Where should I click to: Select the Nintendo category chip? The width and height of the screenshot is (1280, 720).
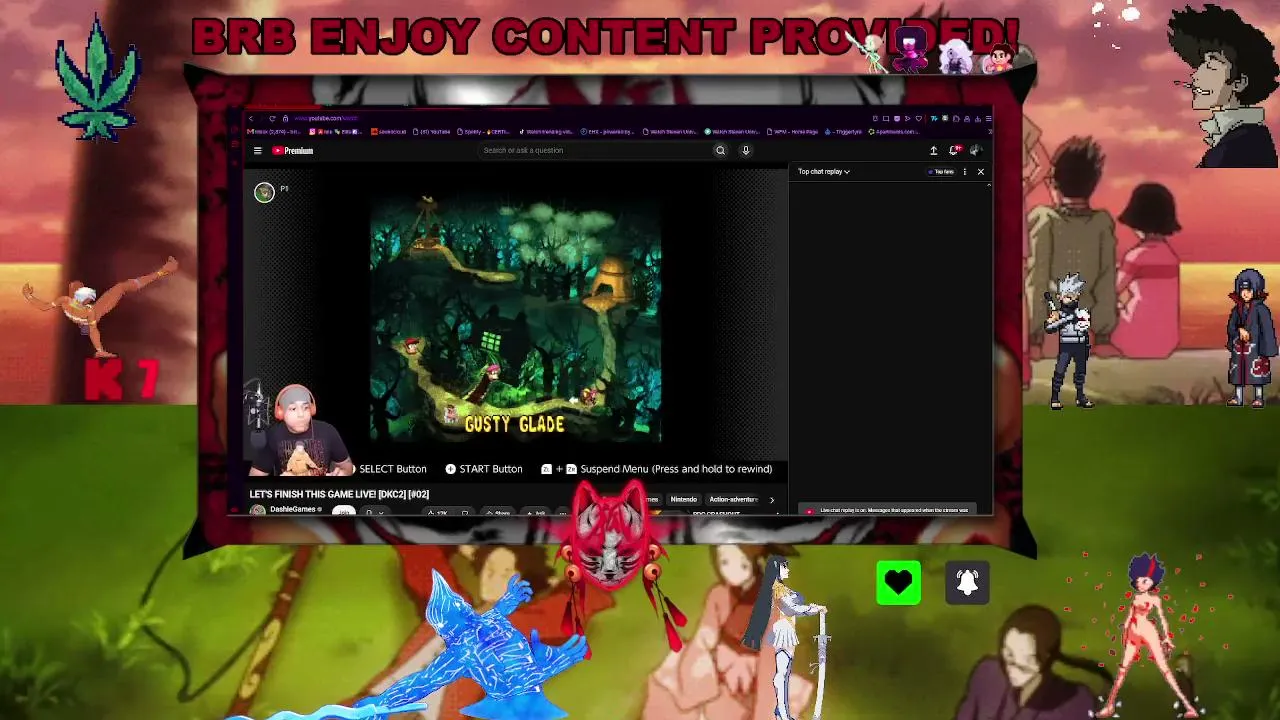click(x=684, y=499)
